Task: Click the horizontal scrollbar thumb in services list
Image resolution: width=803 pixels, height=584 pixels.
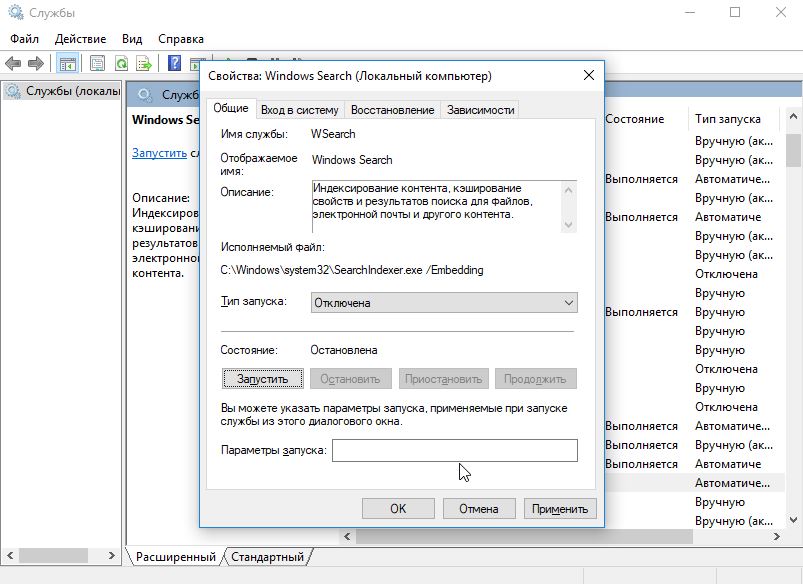Action: coord(524,536)
